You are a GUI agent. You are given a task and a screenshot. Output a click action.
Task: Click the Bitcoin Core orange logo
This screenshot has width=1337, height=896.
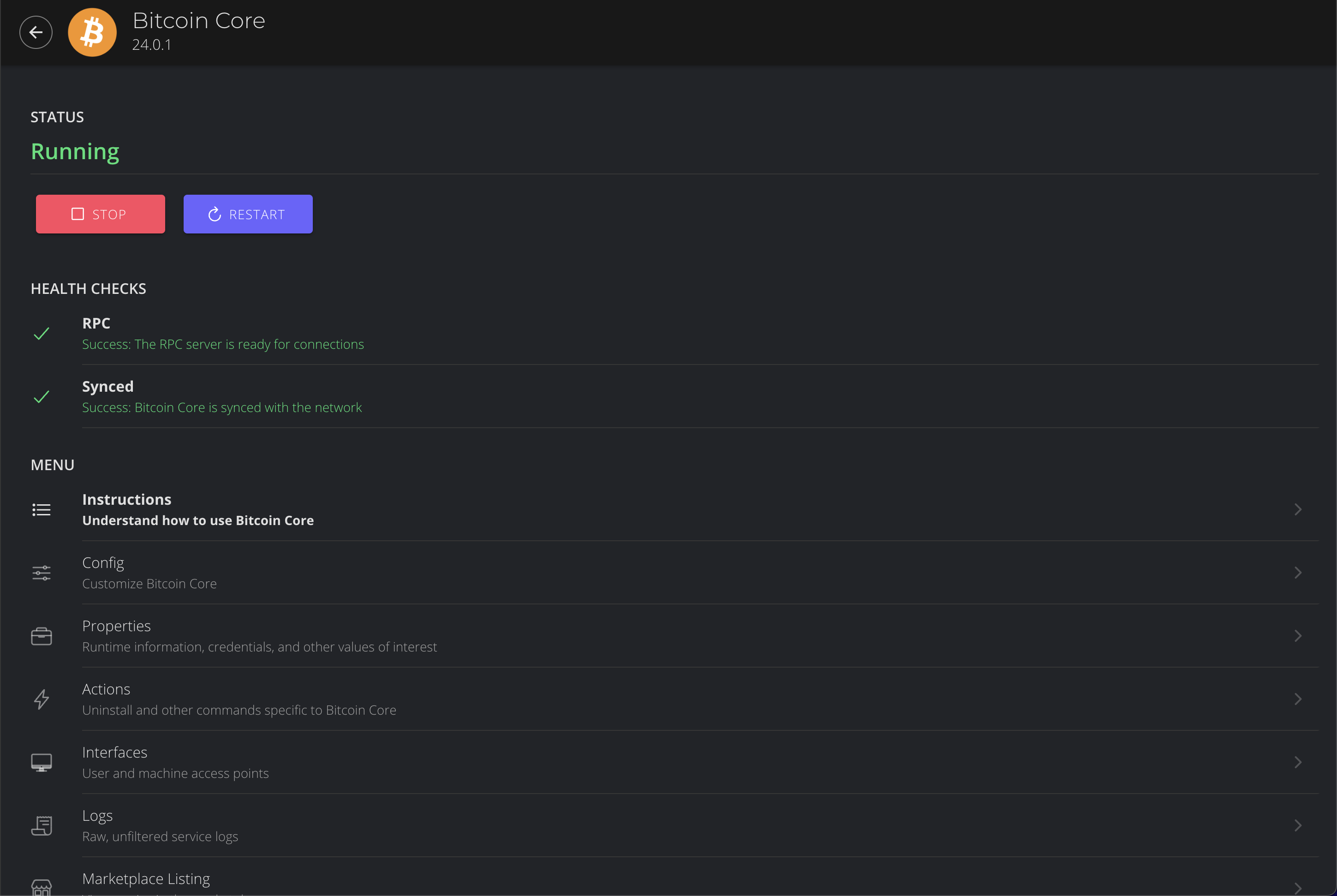pyautogui.click(x=92, y=33)
